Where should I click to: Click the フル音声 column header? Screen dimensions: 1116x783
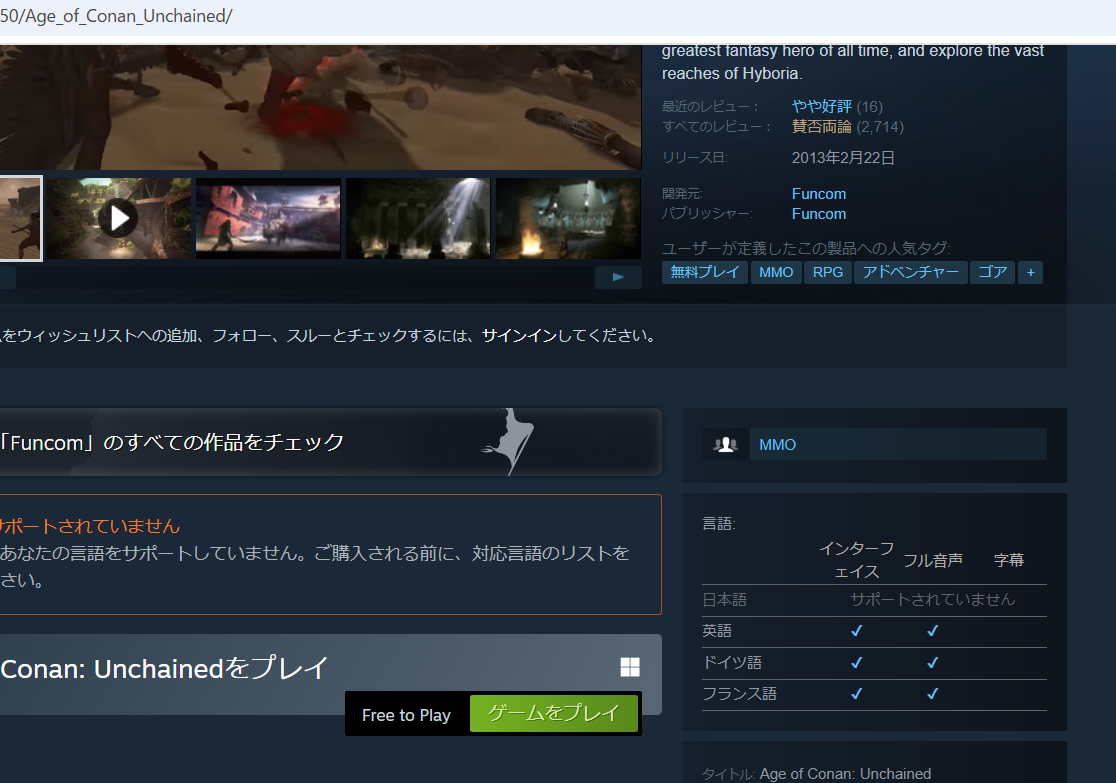(x=932, y=560)
